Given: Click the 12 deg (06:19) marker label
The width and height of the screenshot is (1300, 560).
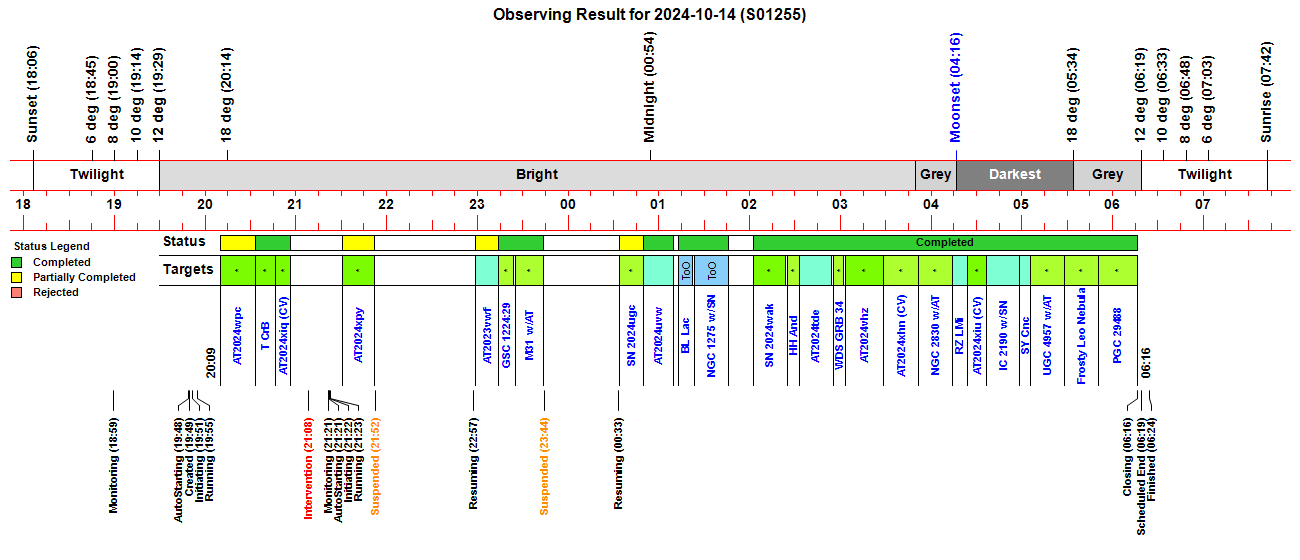Looking at the screenshot, I should pos(1140,95).
